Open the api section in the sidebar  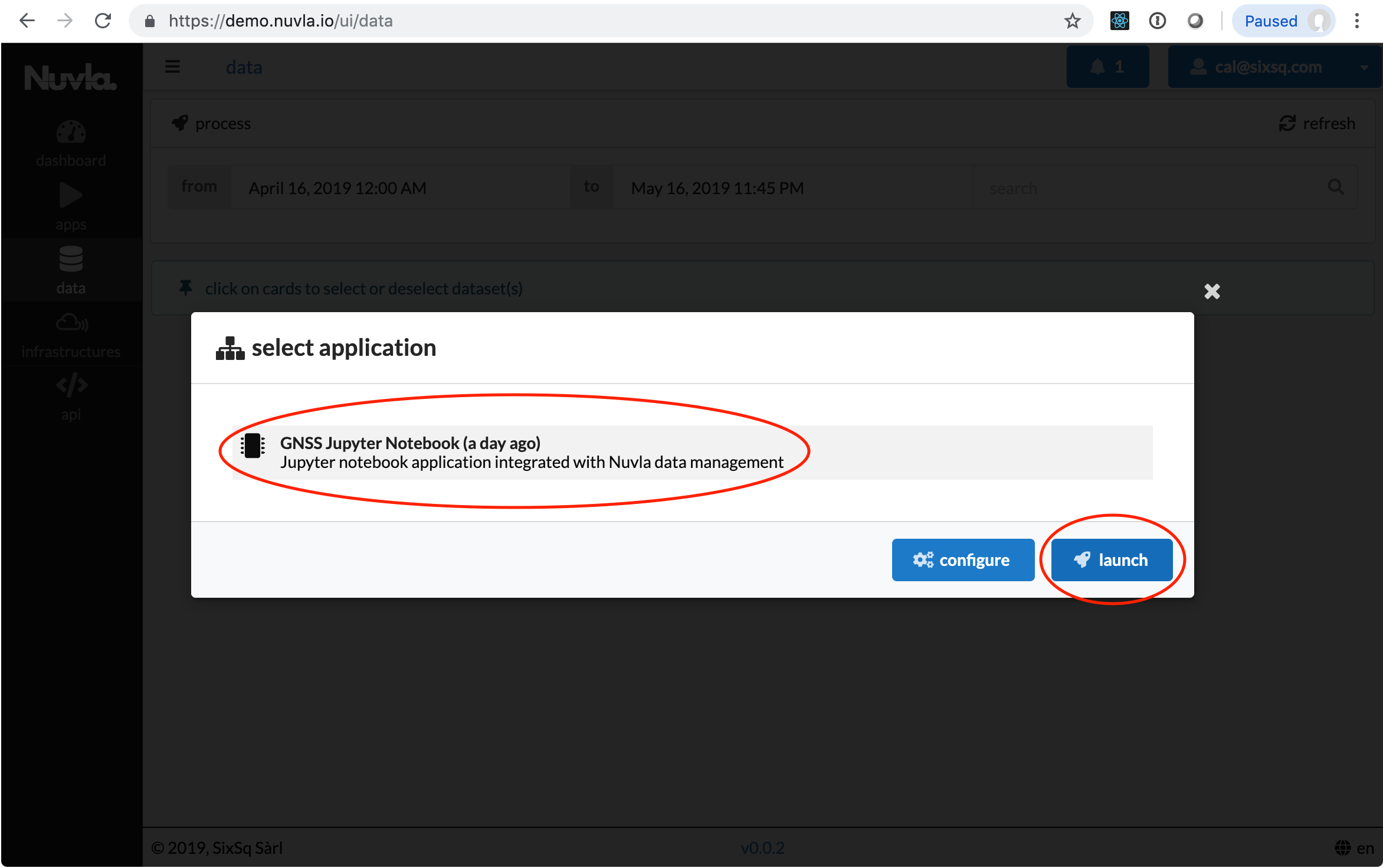(x=71, y=398)
